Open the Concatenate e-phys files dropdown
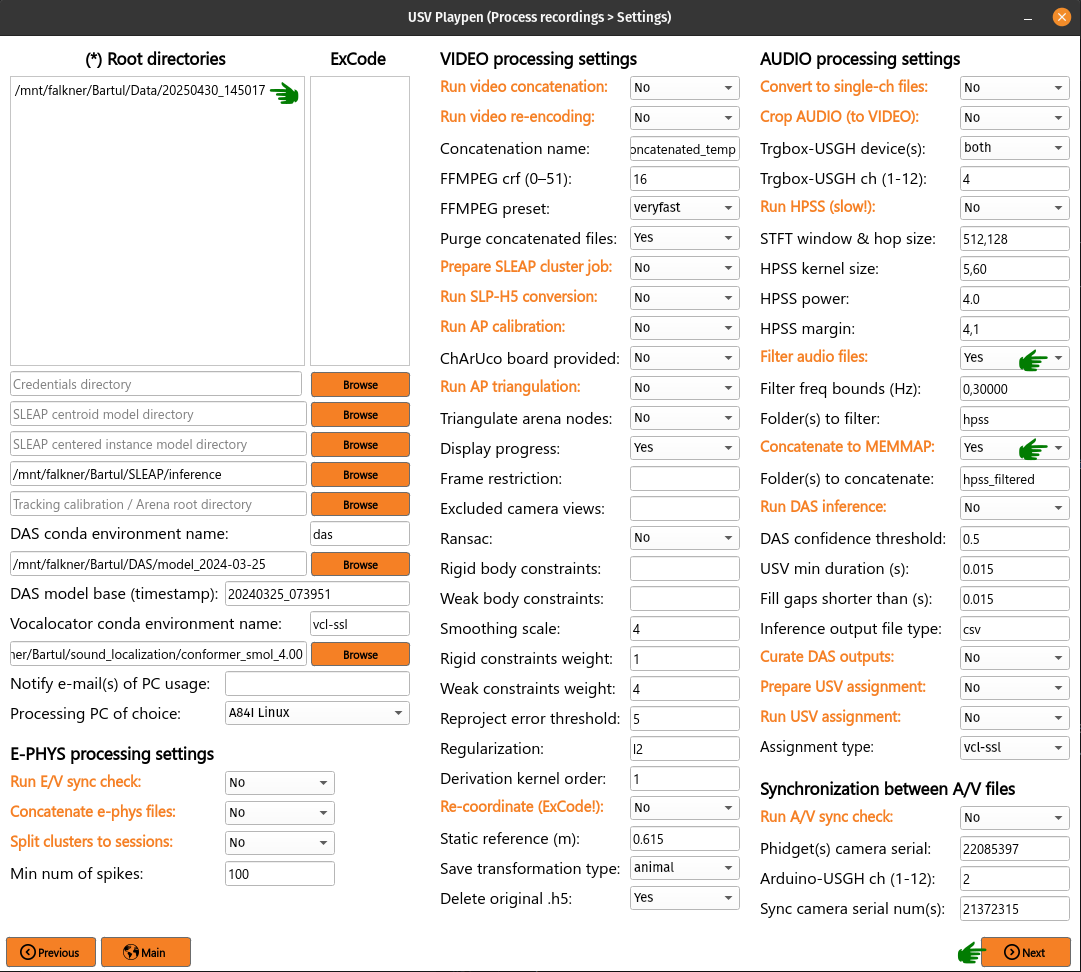This screenshot has width=1081, height=972. (x=279, y=813)
